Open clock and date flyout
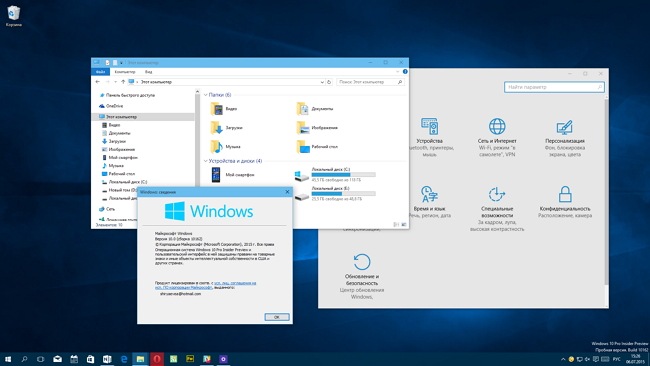Image resolution: width=650 pixels, height=366 pixels. (x=635, y=359)
